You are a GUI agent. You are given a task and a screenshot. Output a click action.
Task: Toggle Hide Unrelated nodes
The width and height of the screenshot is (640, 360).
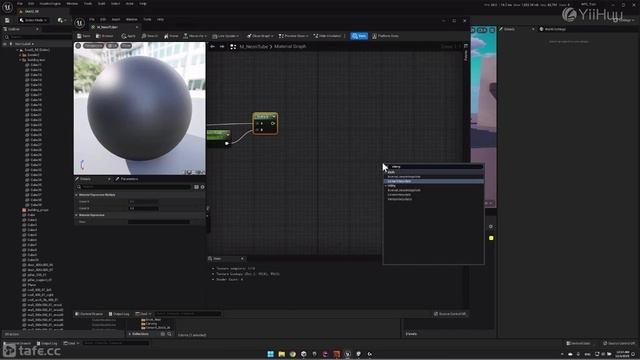pos(328,36)
